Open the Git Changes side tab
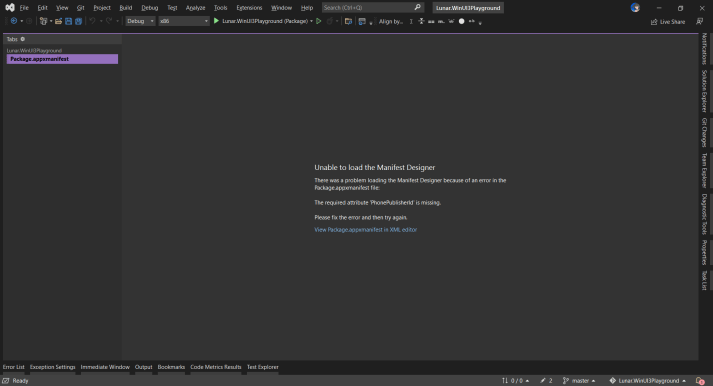The height and width of the screenshot is (386, 713). pos(704,132)
